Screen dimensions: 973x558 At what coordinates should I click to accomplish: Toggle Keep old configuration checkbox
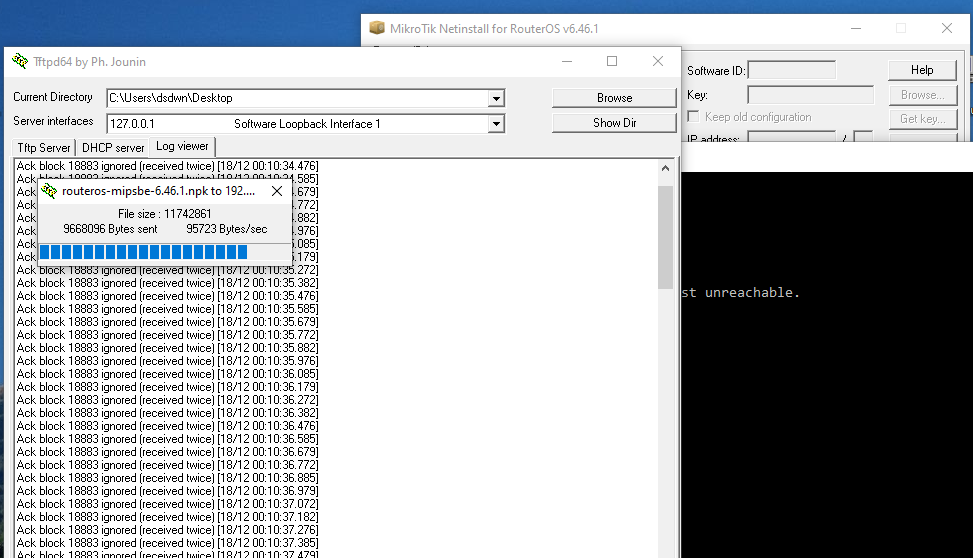click(x=694, y=117)
